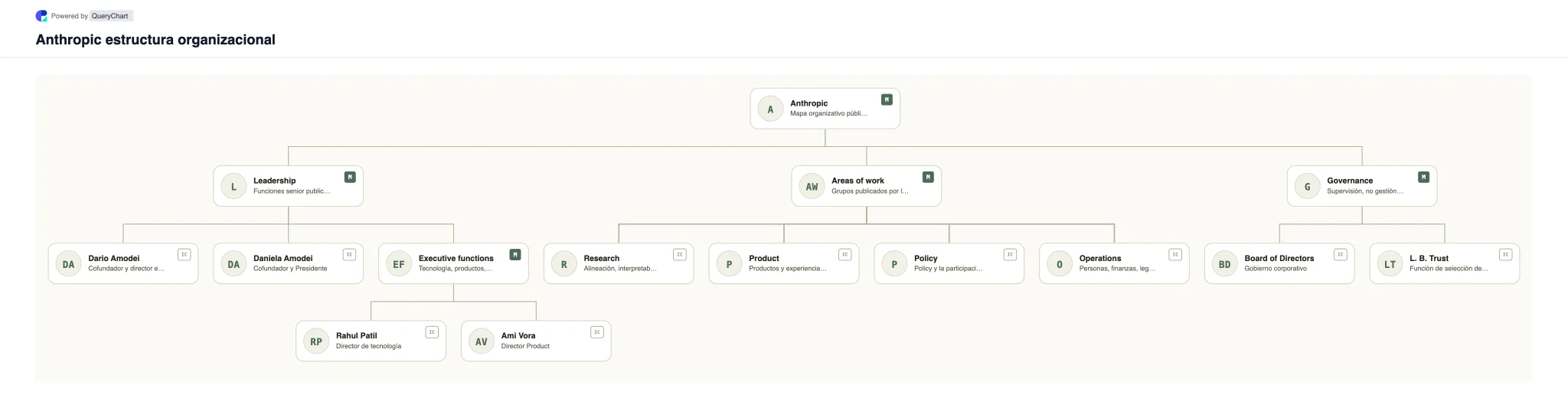This screenshot has width=1568, height=418.
Task: Click the M badge on Areas of work
Action: pos(928,177)
